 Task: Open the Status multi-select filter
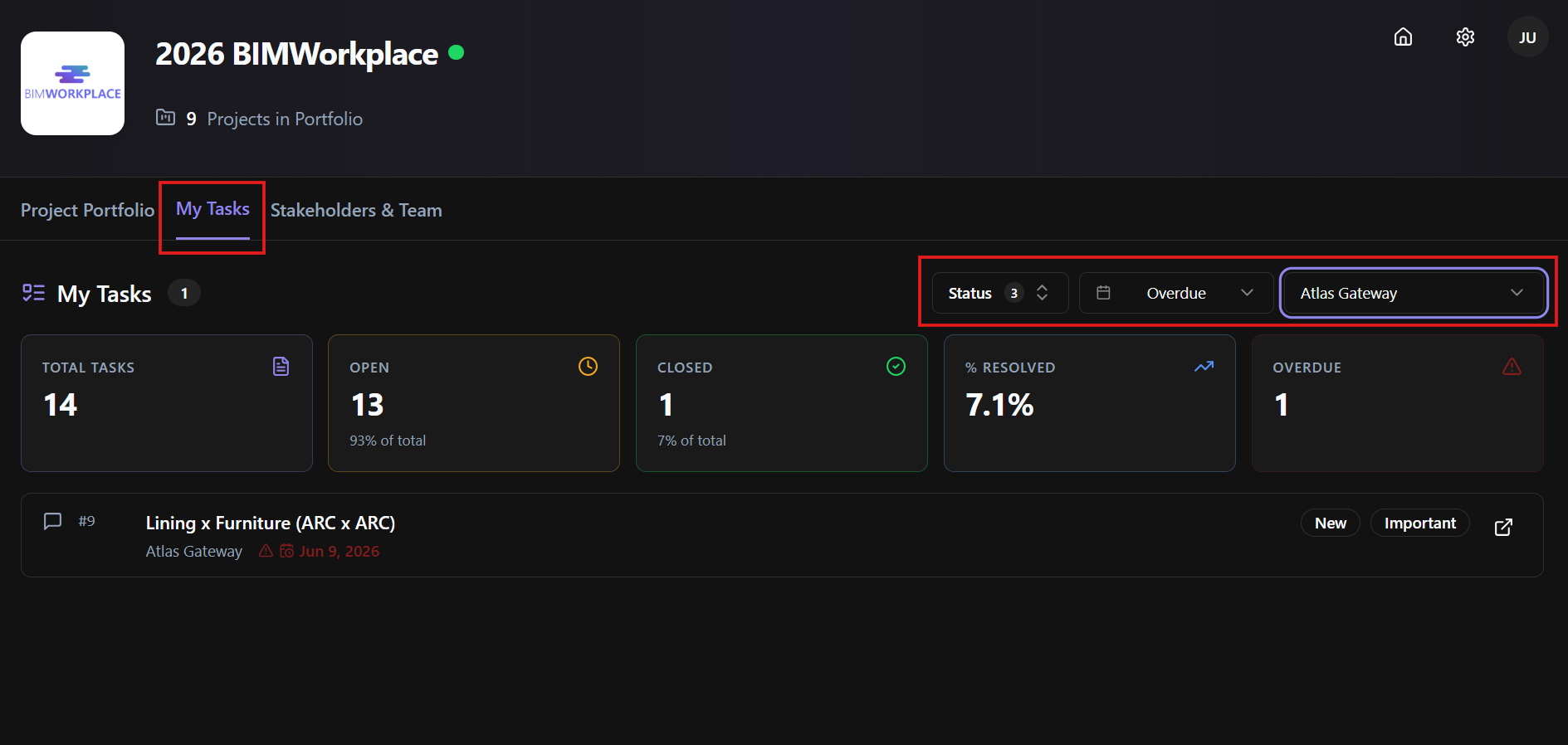(999, 293)
